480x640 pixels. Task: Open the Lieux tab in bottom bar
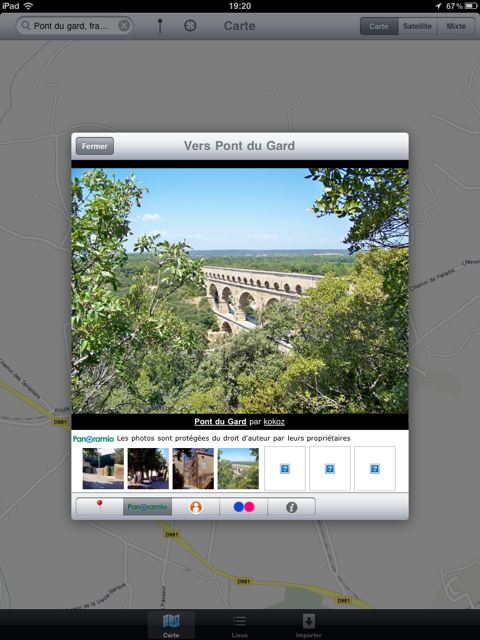click(x=240, y=626)
